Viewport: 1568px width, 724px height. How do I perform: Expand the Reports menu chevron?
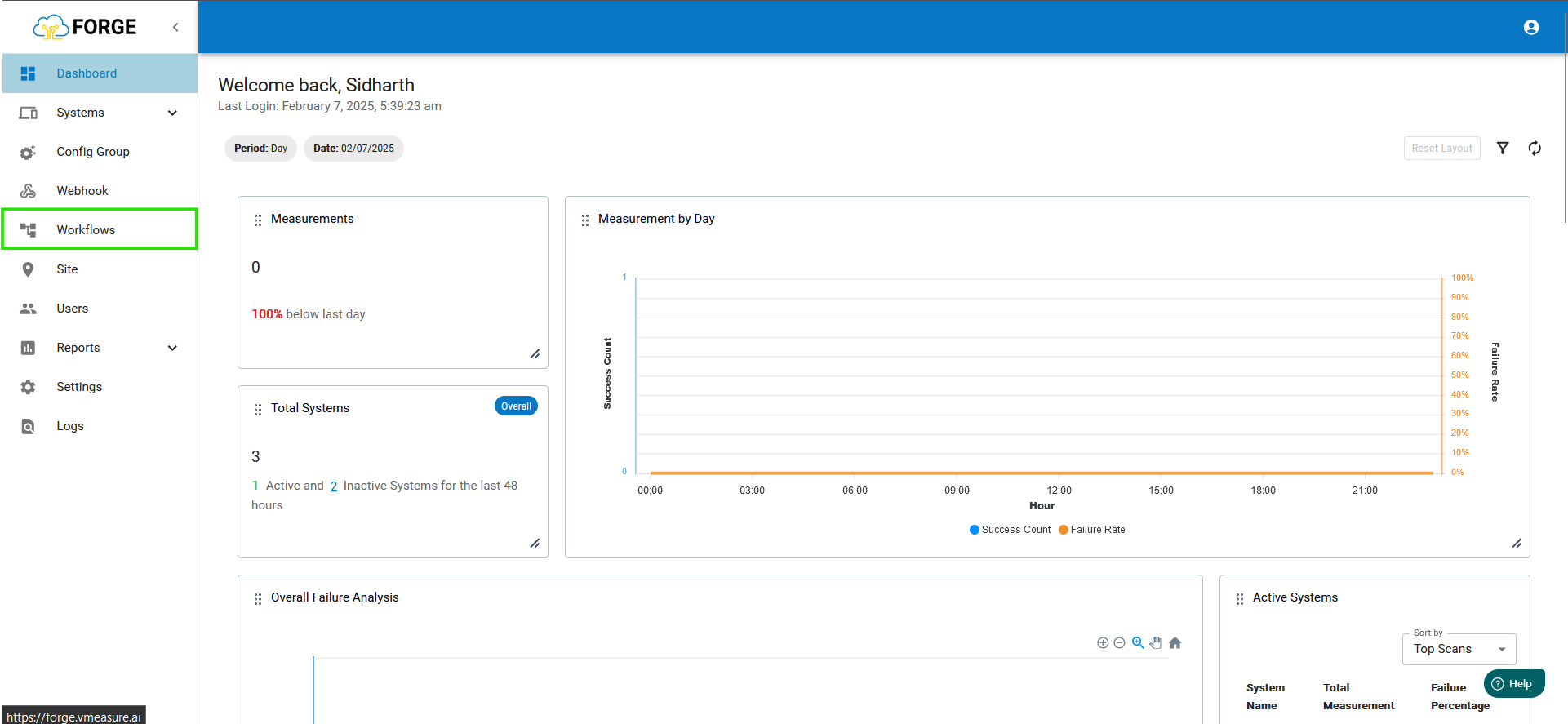pos(172,348)
